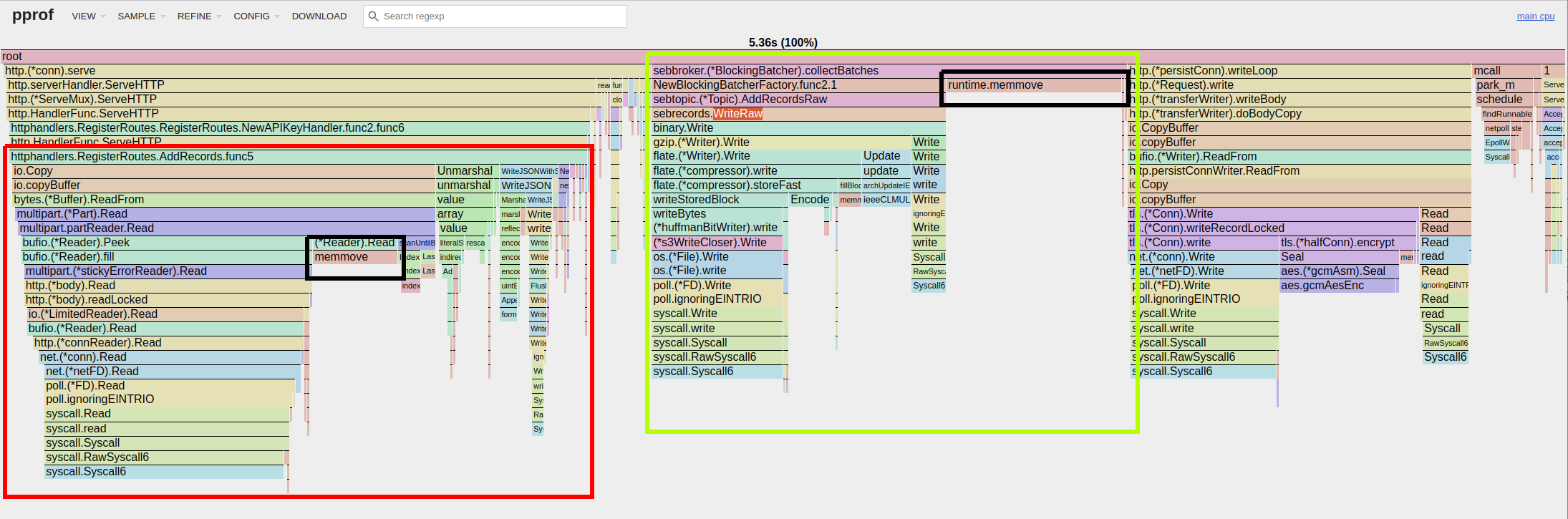Select the aes.gcmAesEnc frame

[x=1338, y=286]
